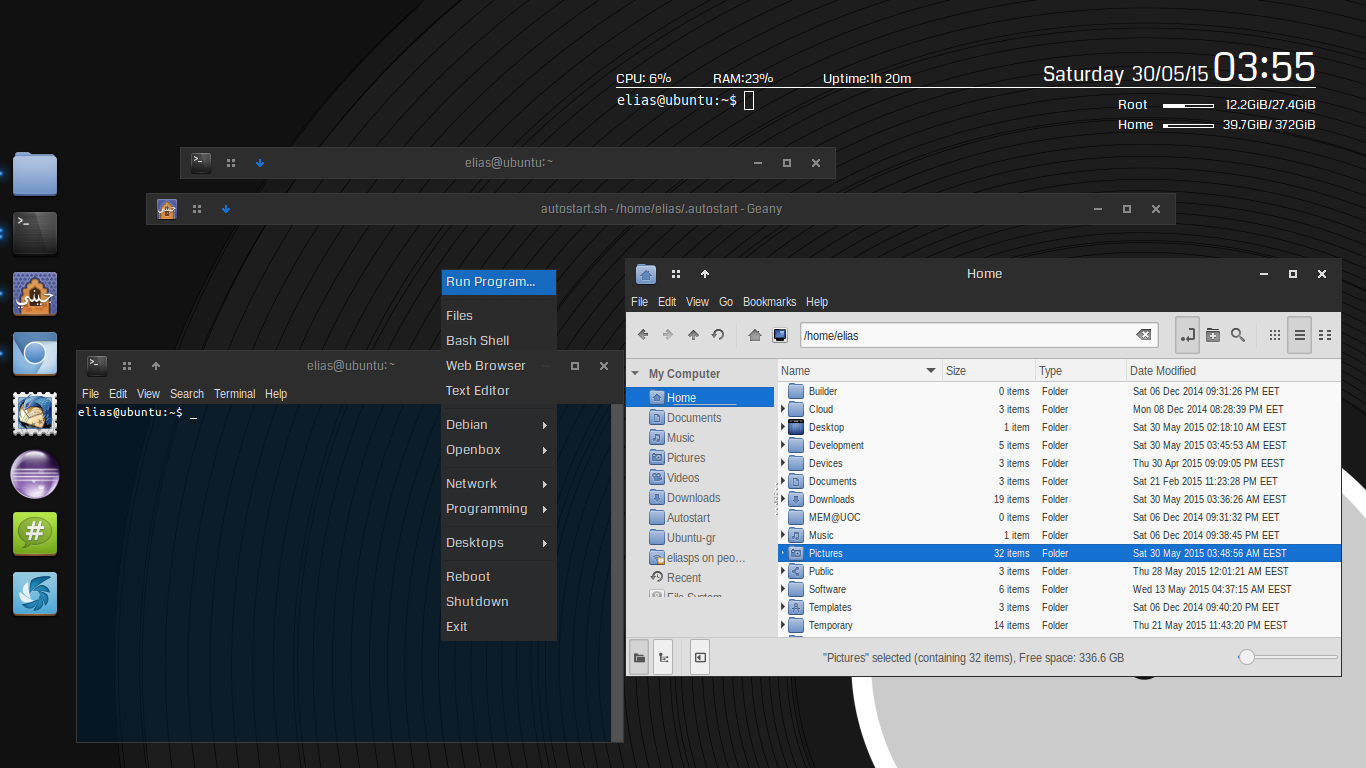Switch to list view

(x=1300, y=335)
